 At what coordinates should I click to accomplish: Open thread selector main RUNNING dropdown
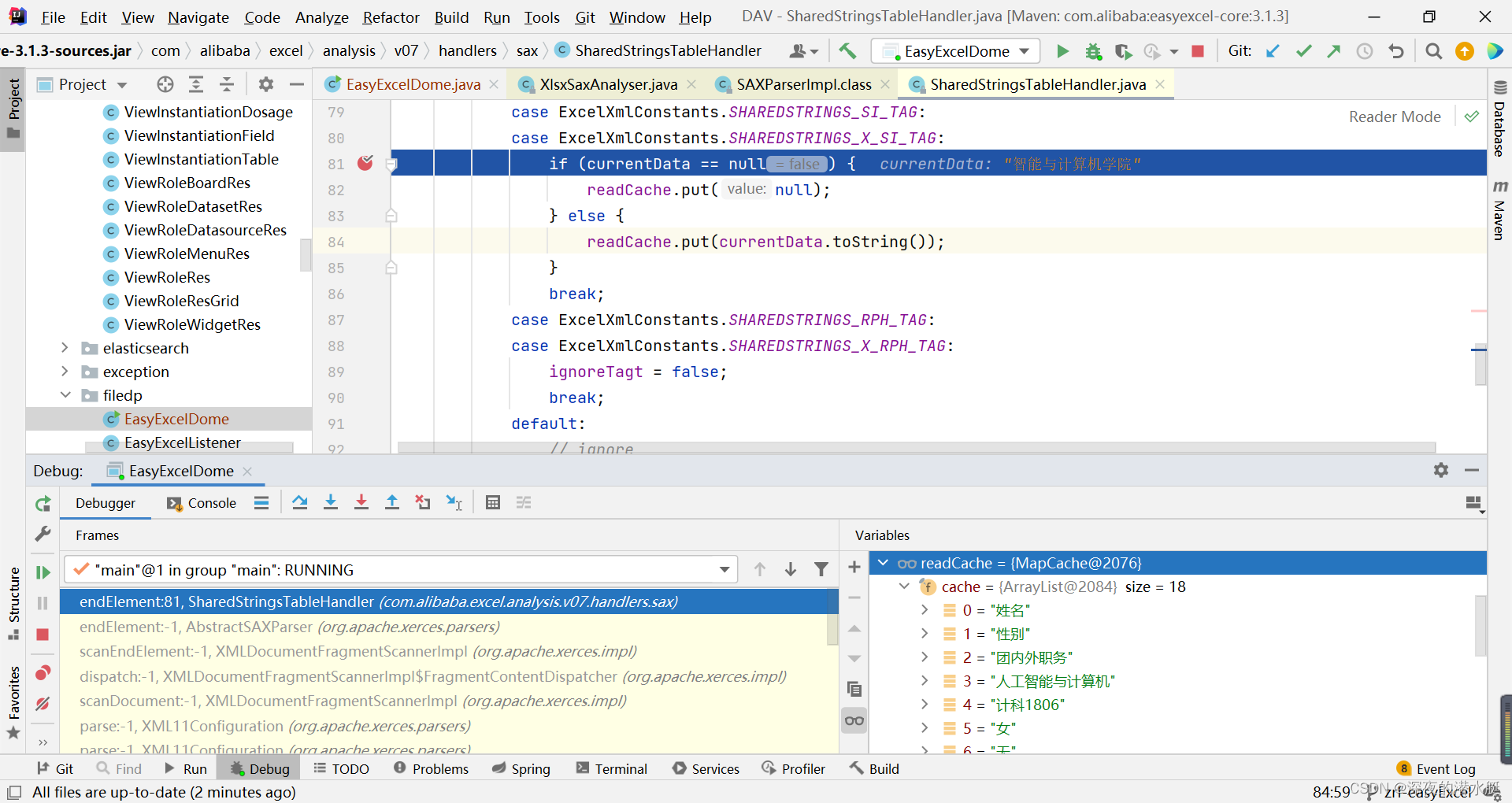click(401, 569)
